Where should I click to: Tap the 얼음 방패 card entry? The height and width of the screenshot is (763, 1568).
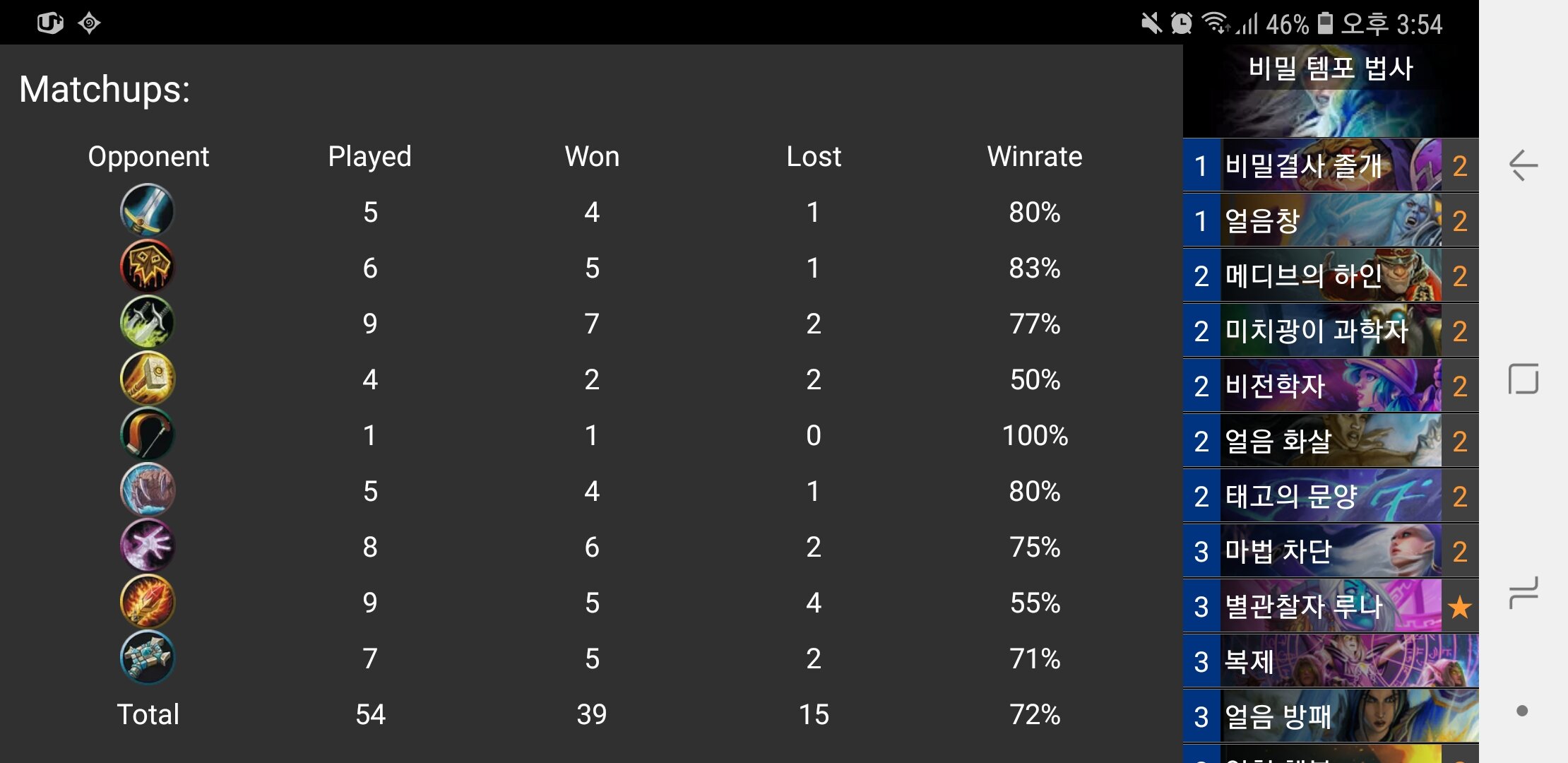pyautogui.click(x=1331, y=716)
